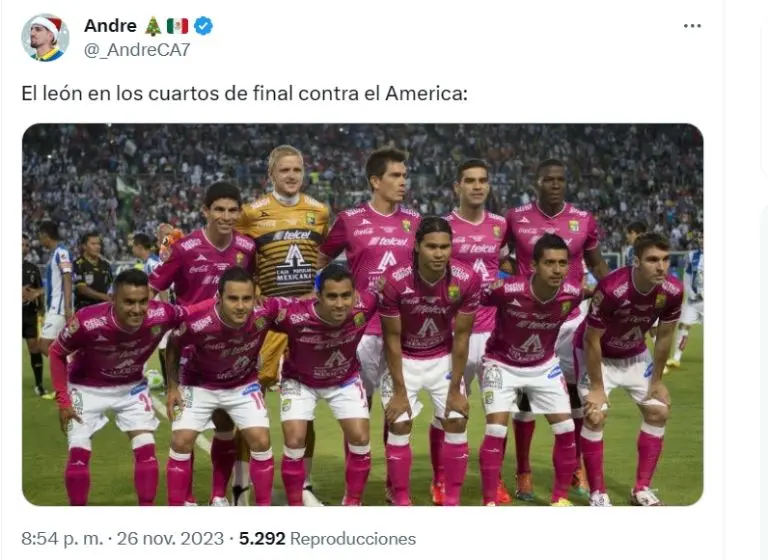Click the Mexico flag emoji
Image resolution: width=768 pixels, height=560 pixels.
177,26
